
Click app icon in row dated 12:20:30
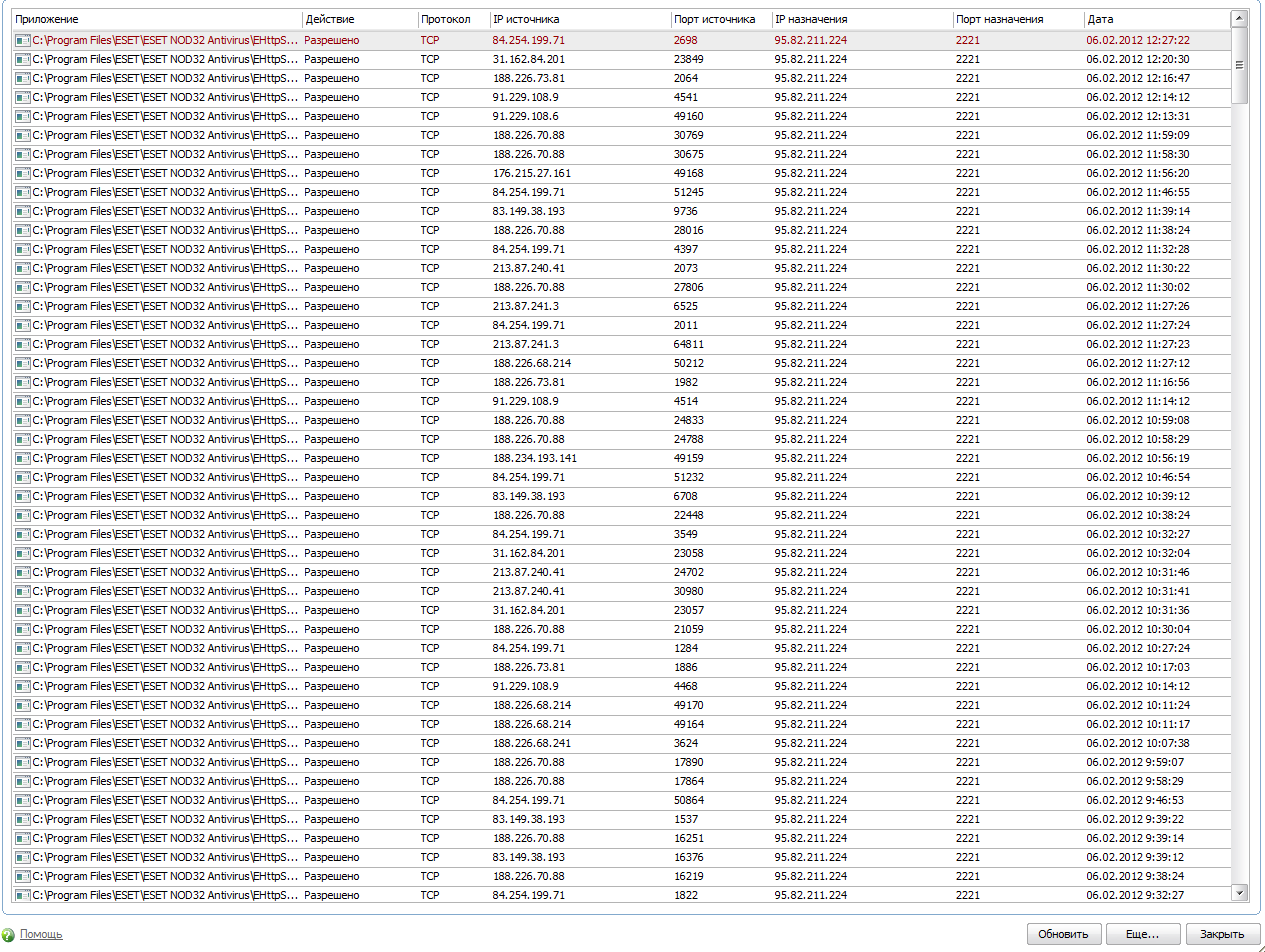click(x=23, y=60)
